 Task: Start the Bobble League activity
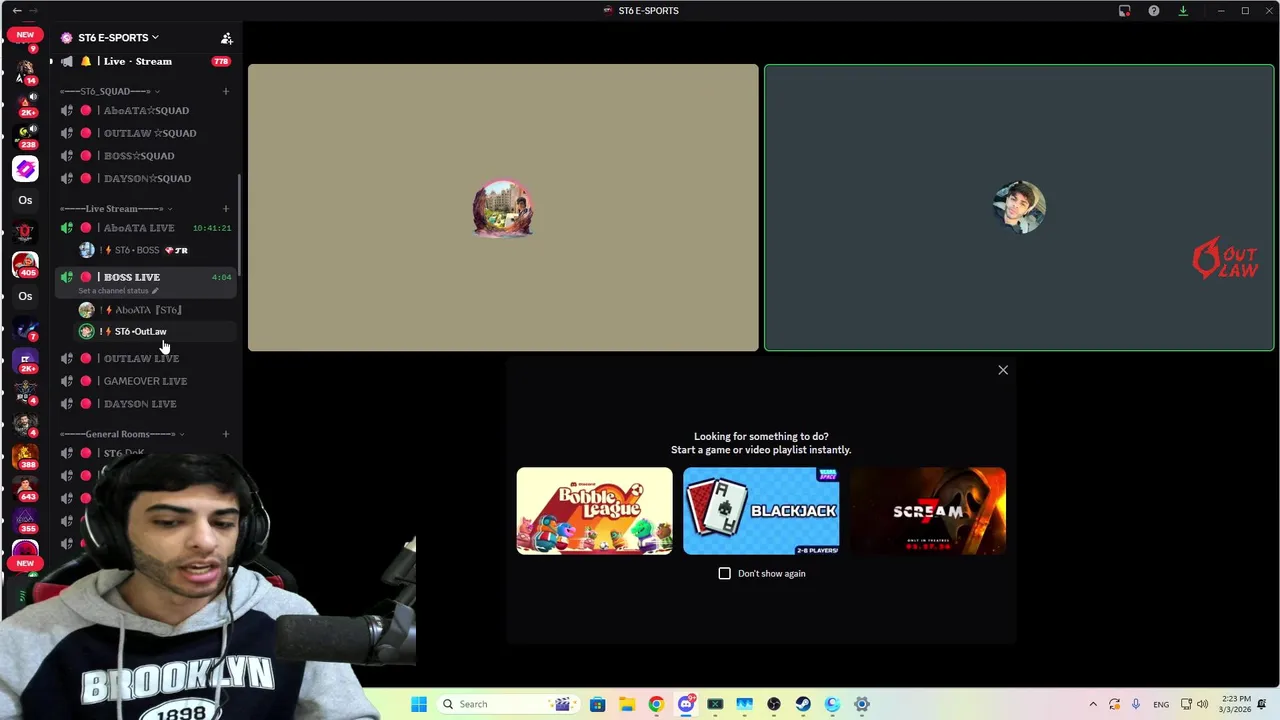[594, 511]
